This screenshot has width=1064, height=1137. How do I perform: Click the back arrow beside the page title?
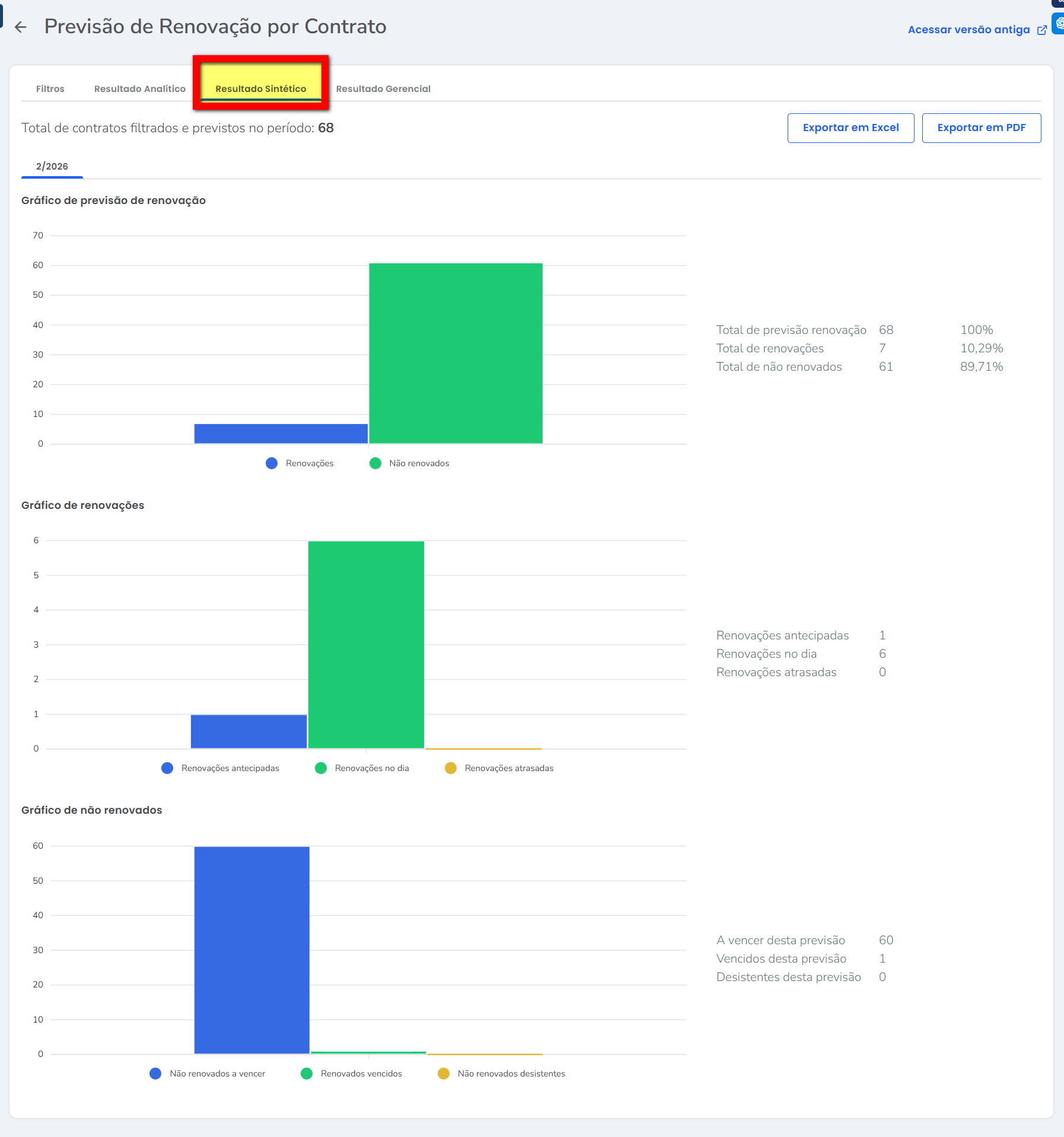tap(21, 27)
